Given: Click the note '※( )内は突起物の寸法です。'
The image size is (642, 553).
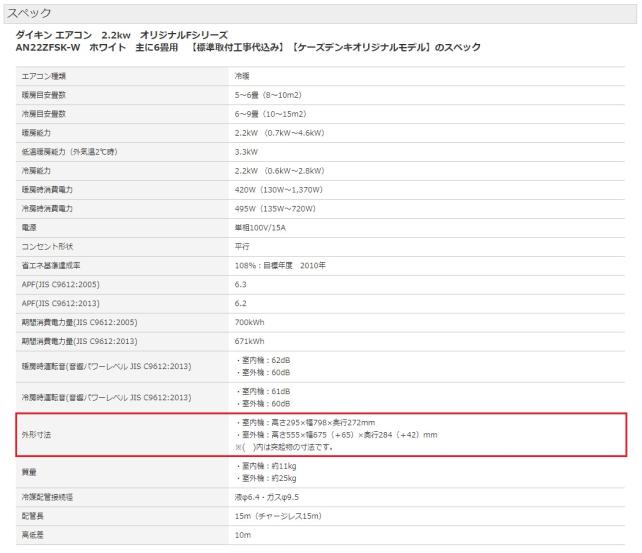Looking at the screenshot, I should pyautogui.click(x=284, y=447).
